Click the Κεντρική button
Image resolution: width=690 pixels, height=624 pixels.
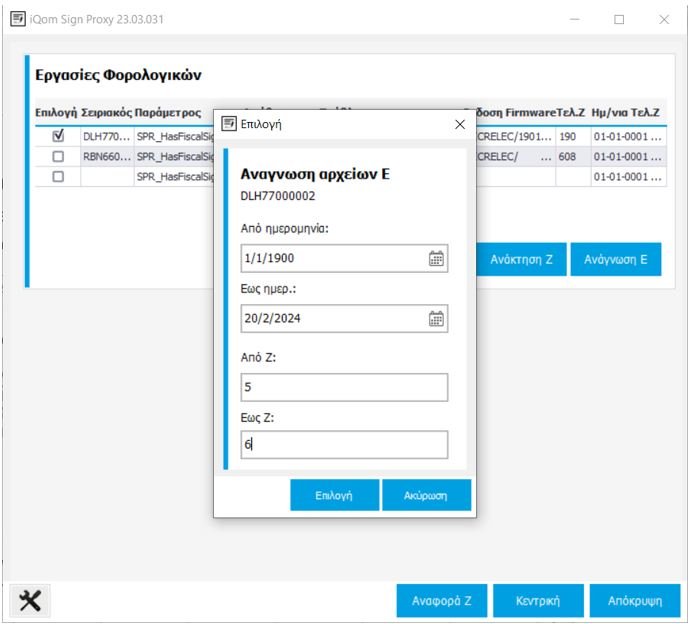(537, 601)
